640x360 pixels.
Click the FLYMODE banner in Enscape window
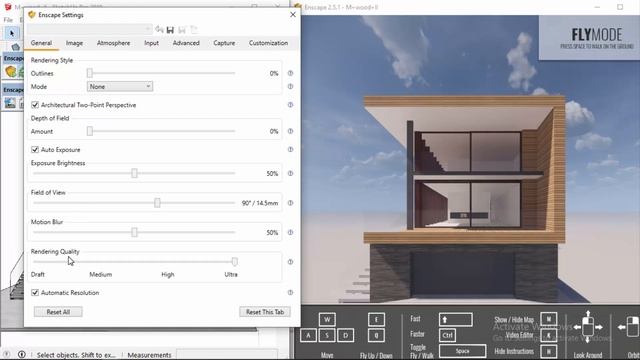tap(589, 38)
